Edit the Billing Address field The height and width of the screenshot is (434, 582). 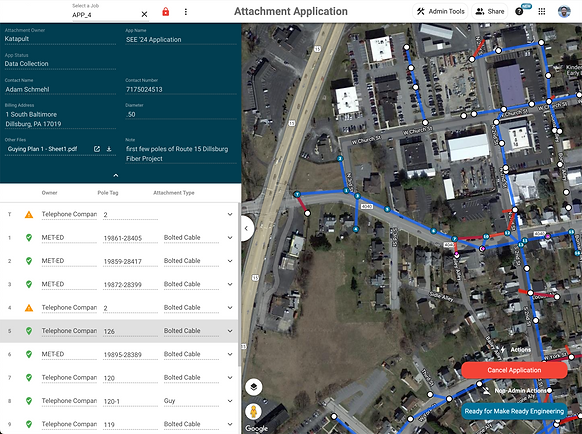pyautogui.click(x=60, y=119)
